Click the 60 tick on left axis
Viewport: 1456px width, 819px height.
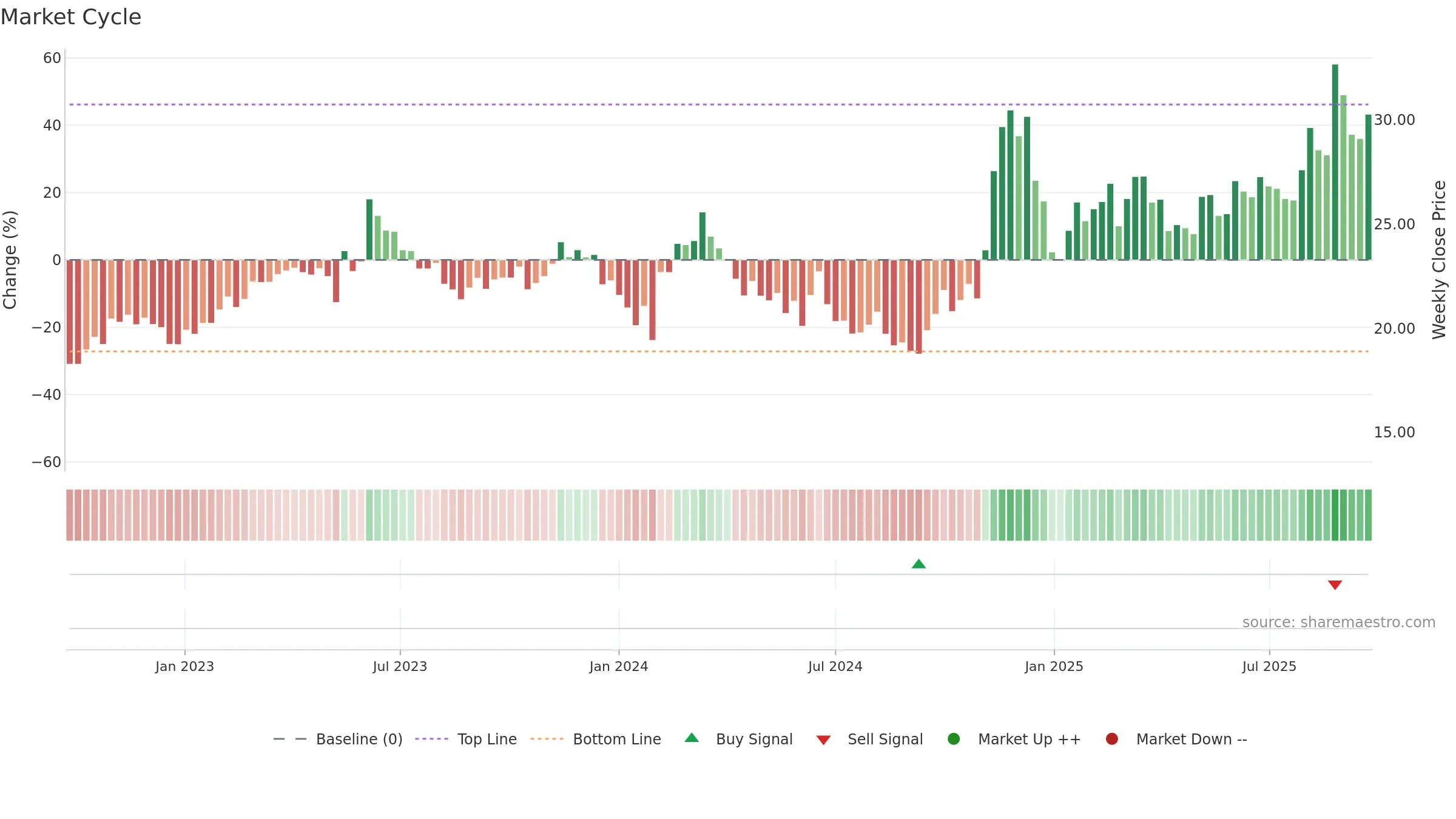click(52, 58)
